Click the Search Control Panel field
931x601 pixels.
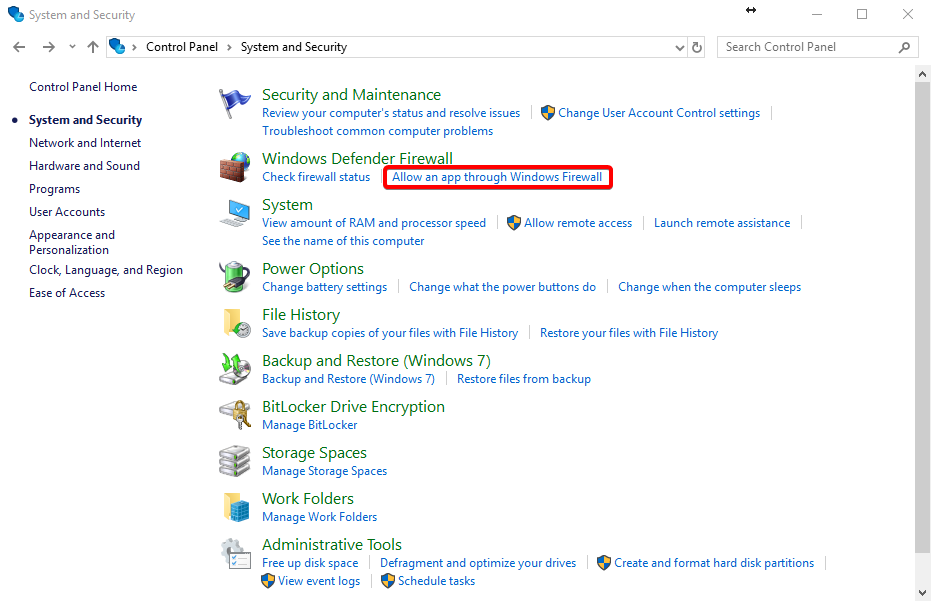point(817,47)
